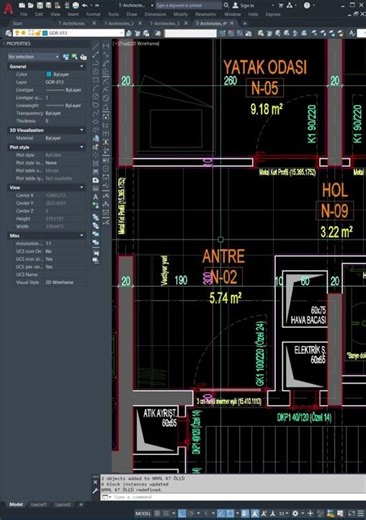Toggle Ortho mode in status bar
The height and width of the screenshot is (520, 366).
(x=182, y=513)
